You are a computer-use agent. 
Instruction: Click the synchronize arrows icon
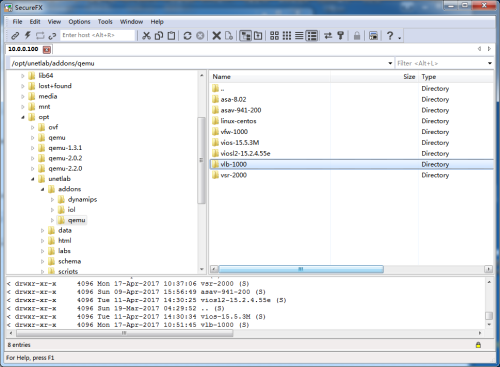point(328,35)
